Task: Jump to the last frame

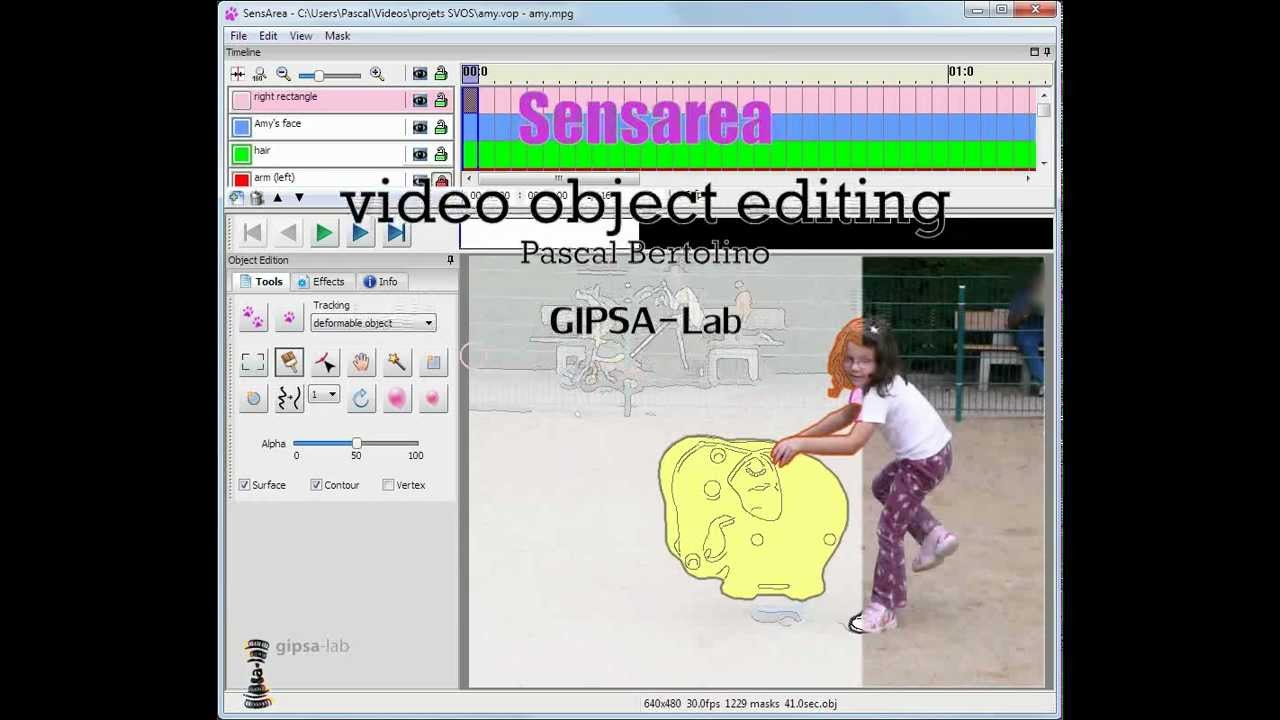Action: tap(396, 233)
